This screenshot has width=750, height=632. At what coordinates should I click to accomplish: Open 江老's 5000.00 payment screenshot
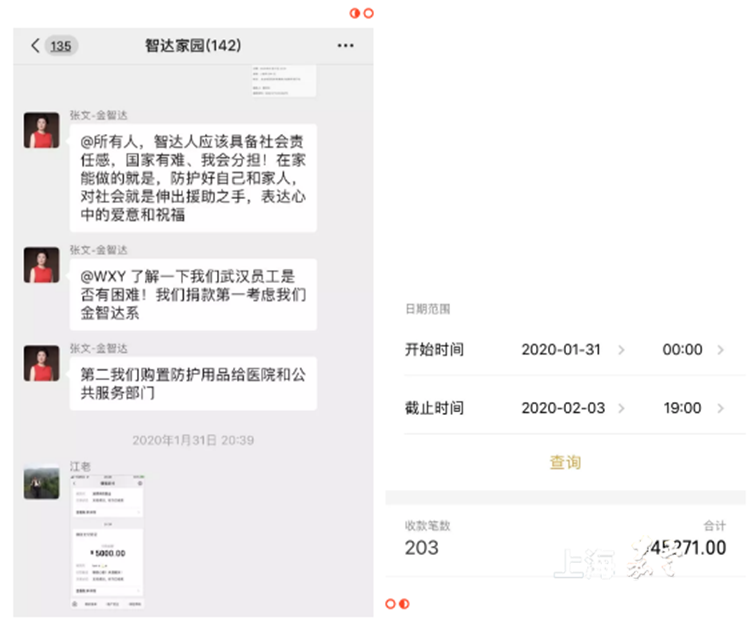coord(108,542)
